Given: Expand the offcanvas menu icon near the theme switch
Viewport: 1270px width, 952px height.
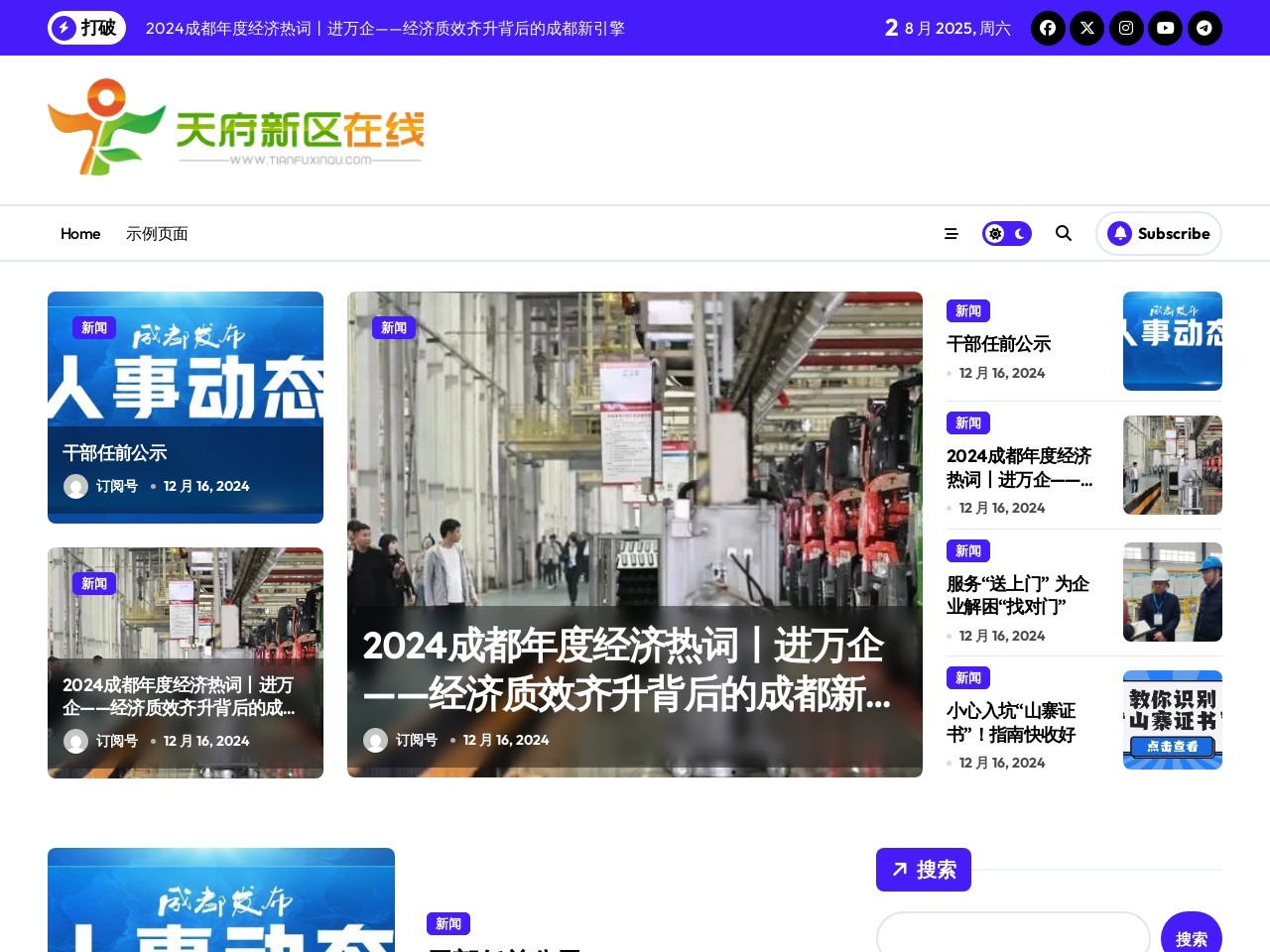Looking at the screenshot, I should pyautogui.click(x=951, y=233).
